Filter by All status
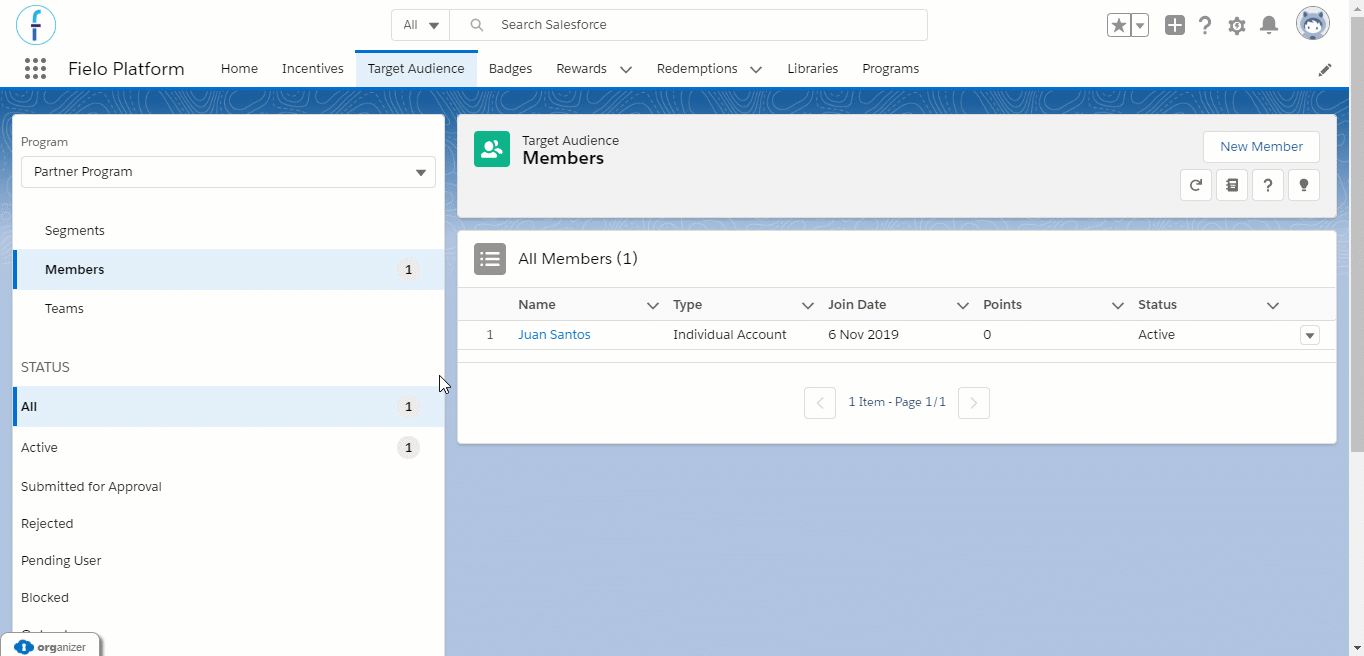This screenshot has width=1364, height=656. tap(228, 407)
